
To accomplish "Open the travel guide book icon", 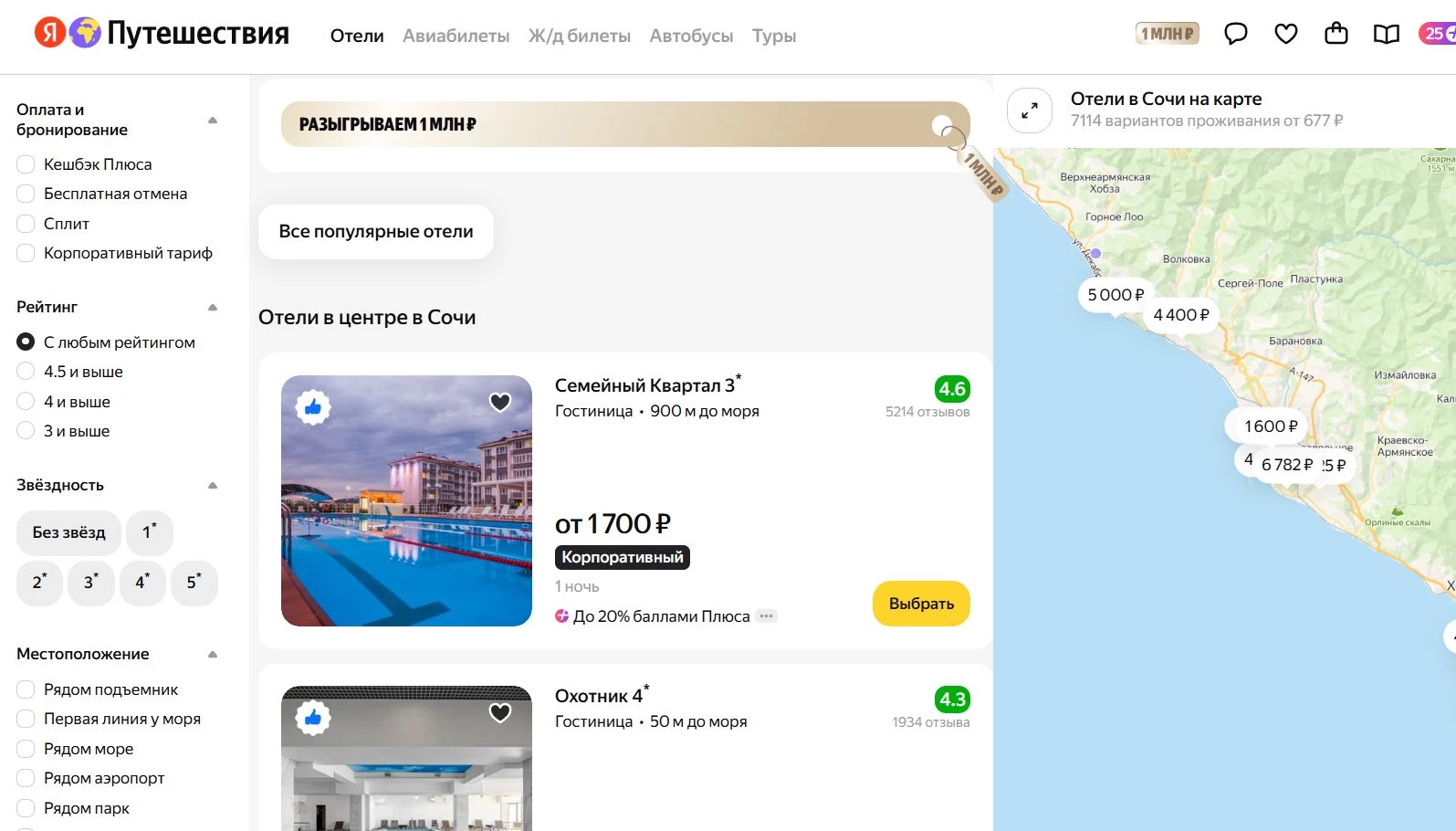I will (x=1386, y=35).
